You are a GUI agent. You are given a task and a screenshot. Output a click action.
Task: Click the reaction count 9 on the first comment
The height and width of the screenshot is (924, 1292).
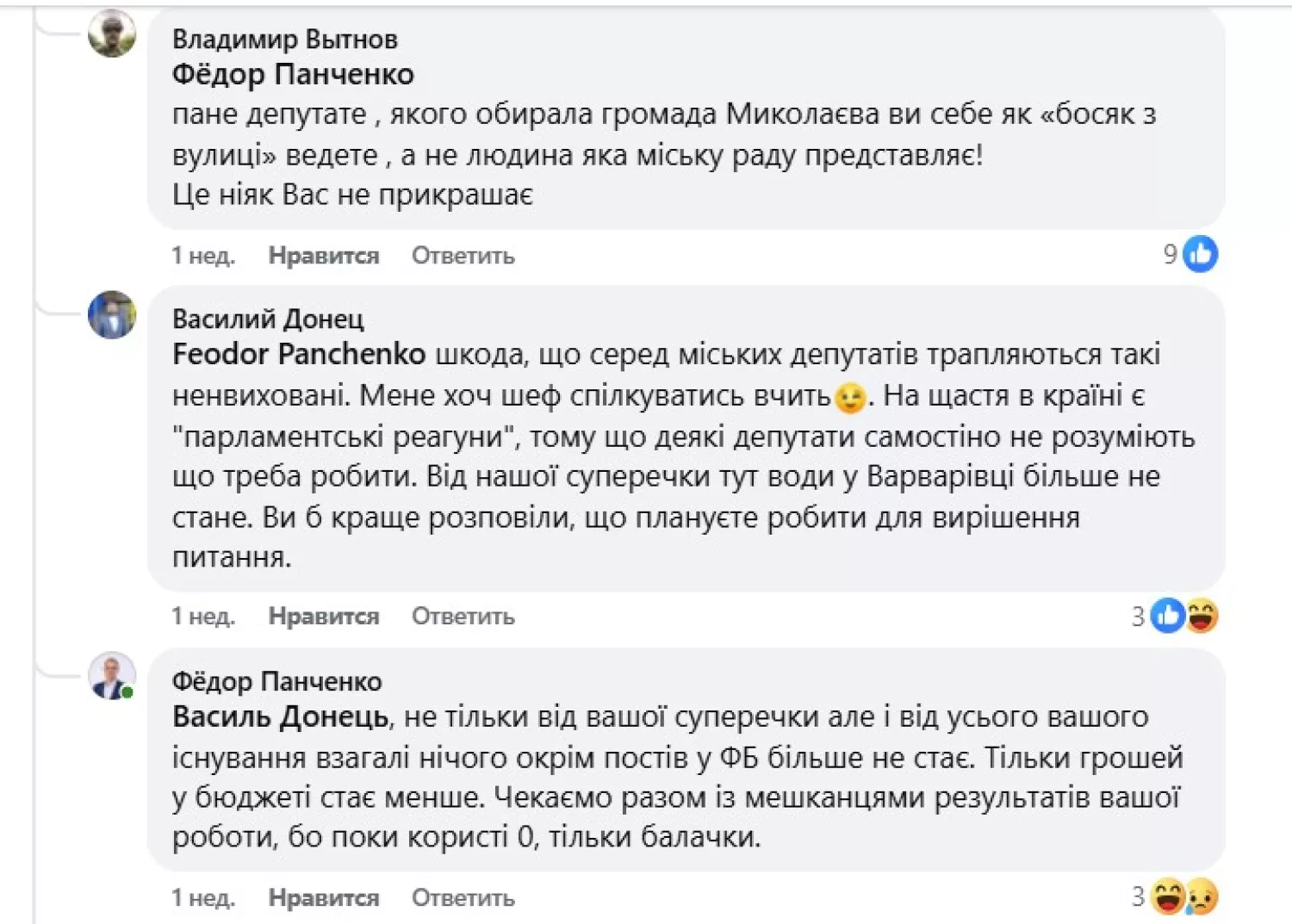click(1170, 254)
